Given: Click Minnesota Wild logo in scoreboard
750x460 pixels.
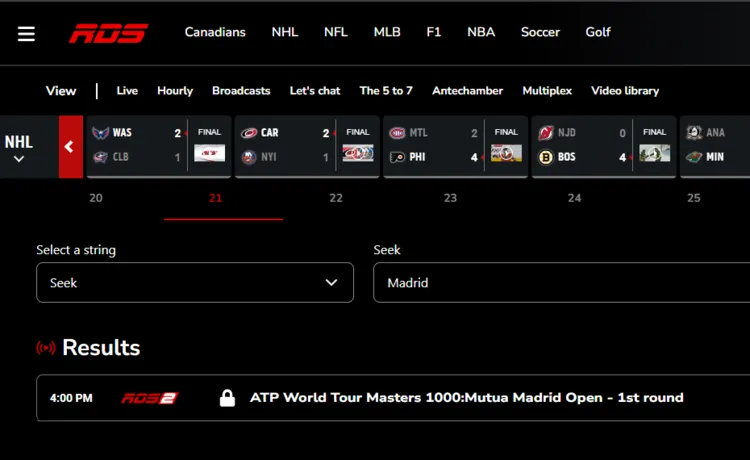Looking at the screenshot, I should [694, 157].
